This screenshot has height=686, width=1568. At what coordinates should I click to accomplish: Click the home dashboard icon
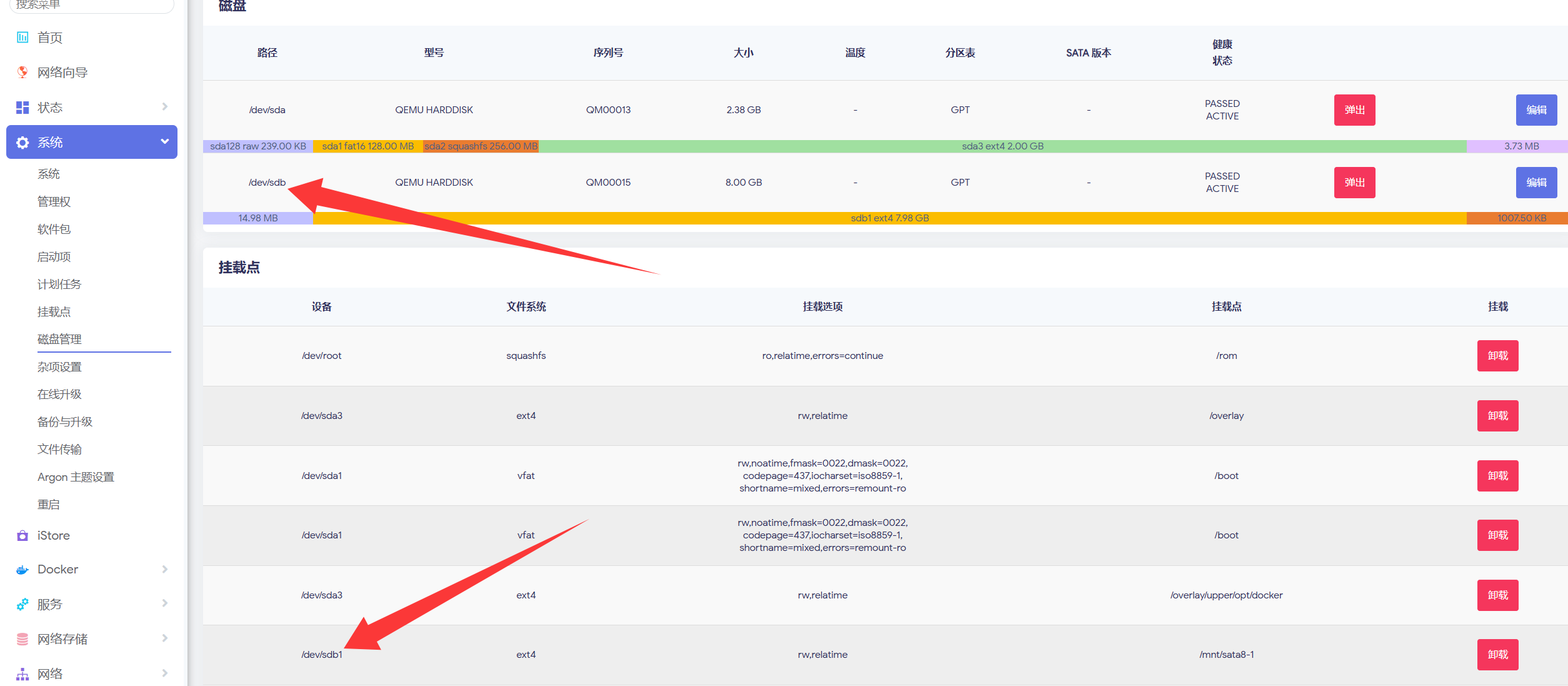pyautogui.click(x=22, y=38)
